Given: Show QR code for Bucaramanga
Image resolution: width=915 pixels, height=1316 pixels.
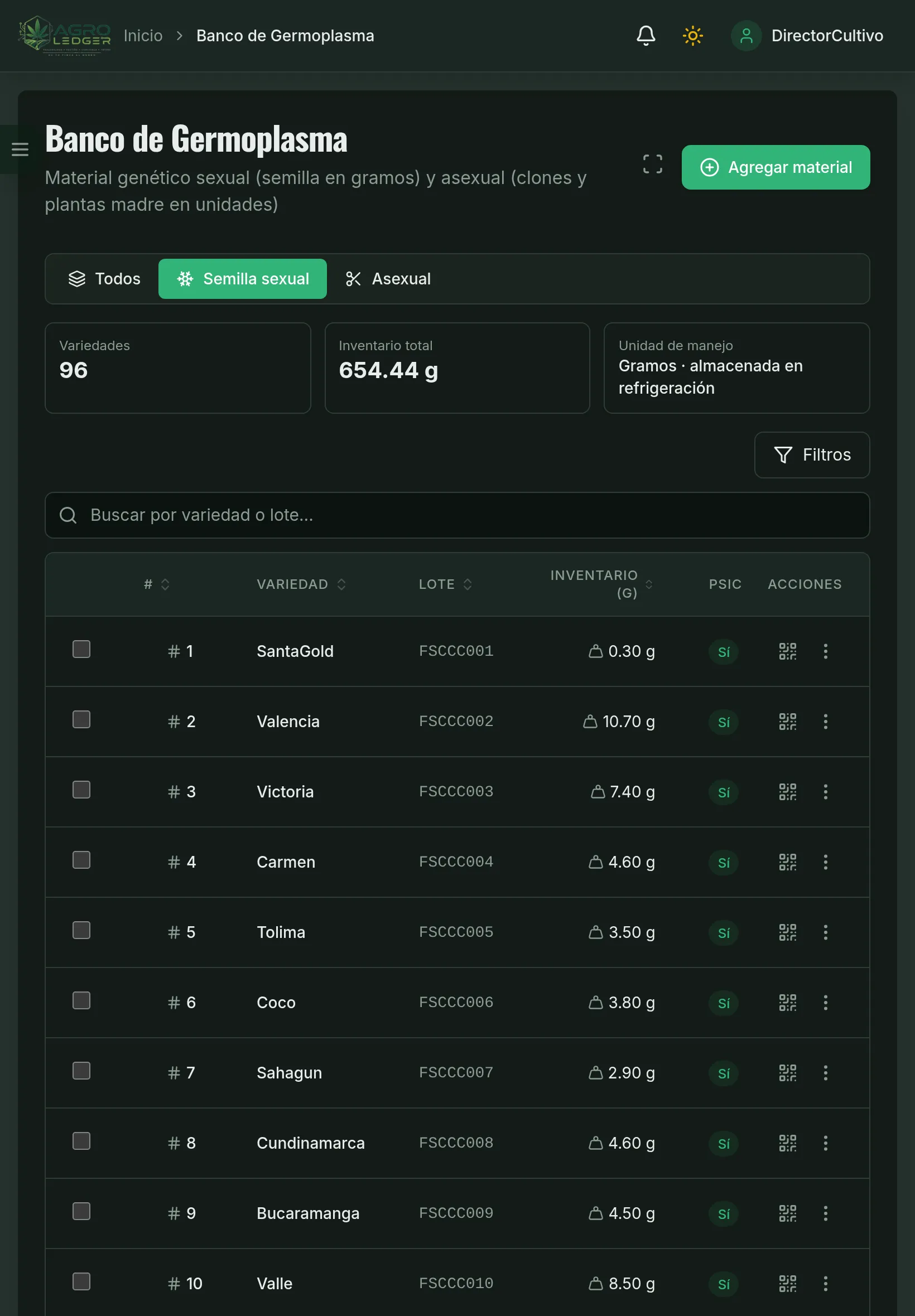Looking at the screenshot, I should click(787, 1213).
